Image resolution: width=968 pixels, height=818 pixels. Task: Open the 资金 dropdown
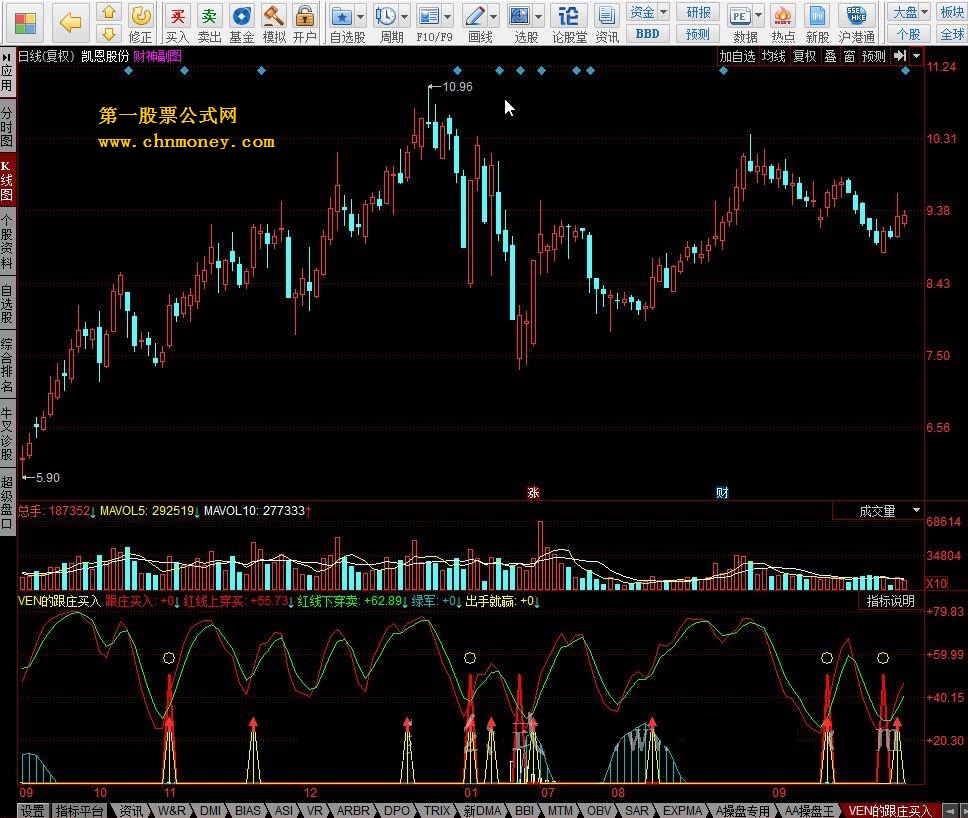(648, 12)
